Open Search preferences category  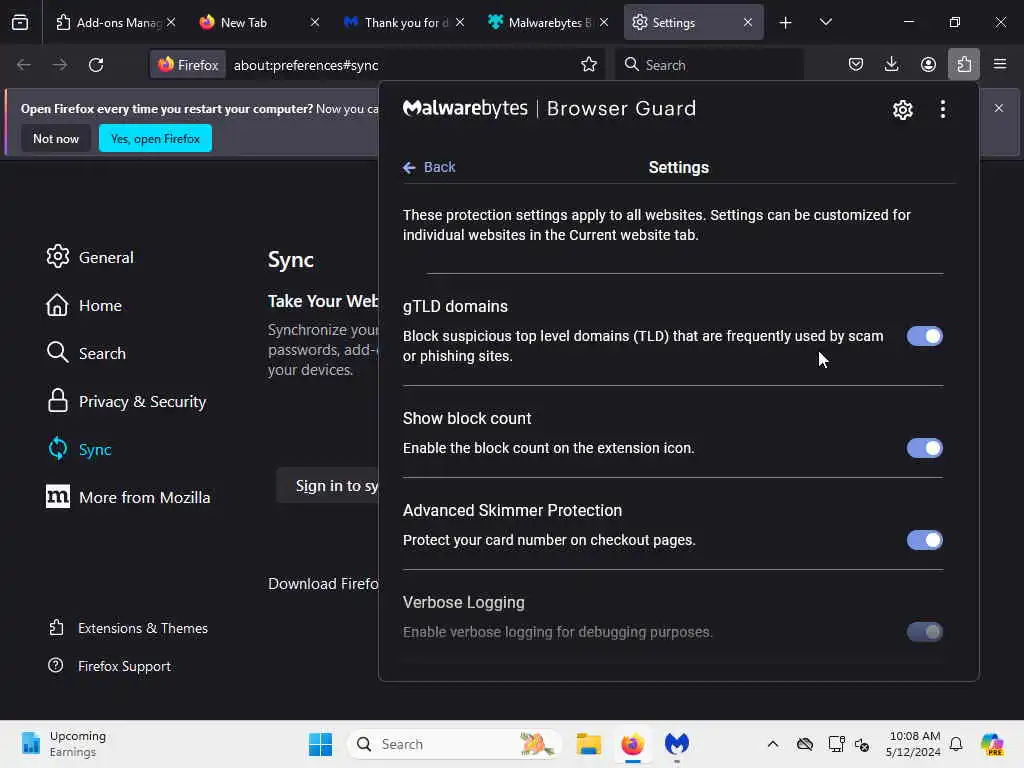pos(86,353)
